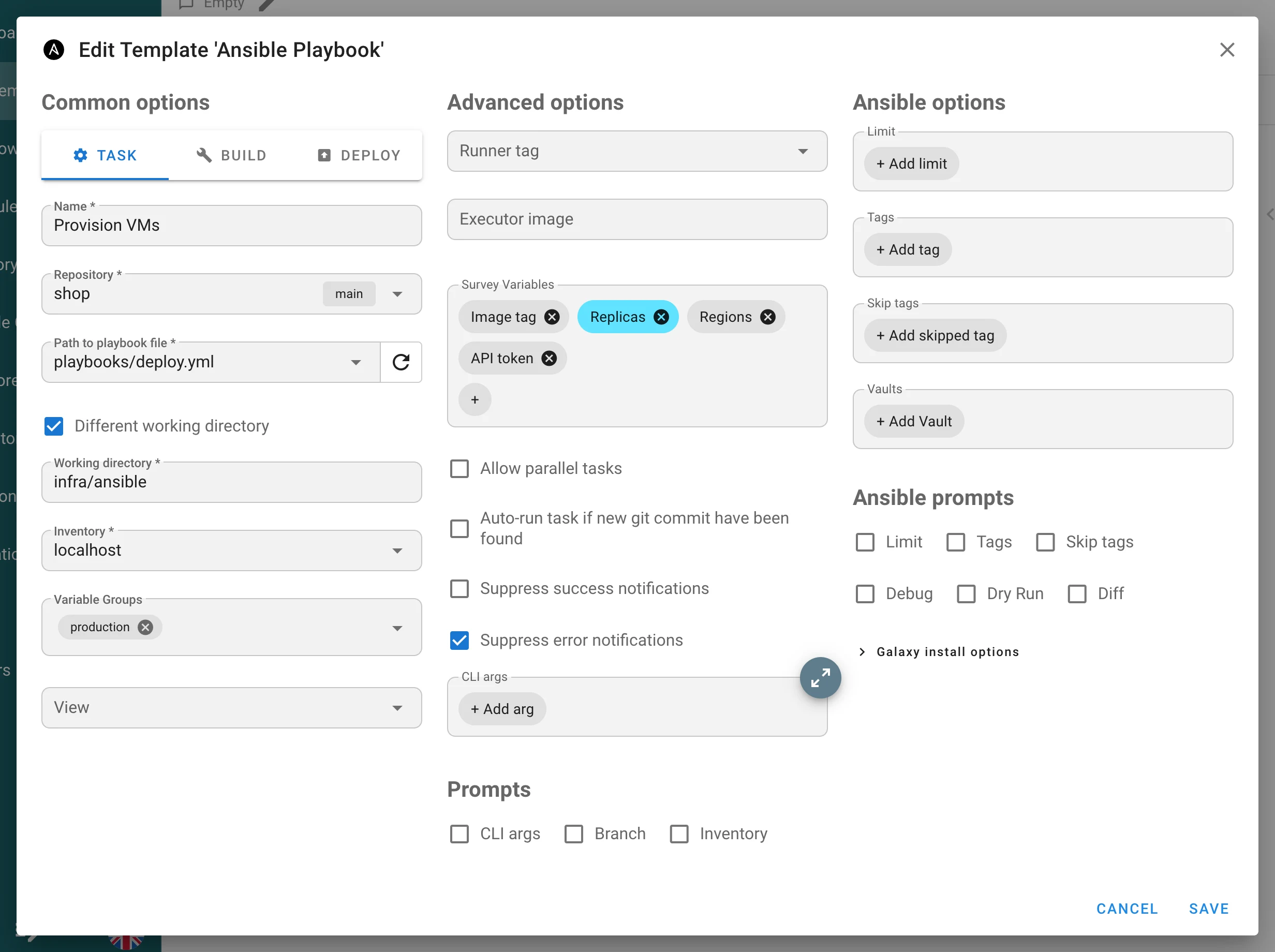
Task: Check the Debug ansible prompt
Action: [865, 593]
